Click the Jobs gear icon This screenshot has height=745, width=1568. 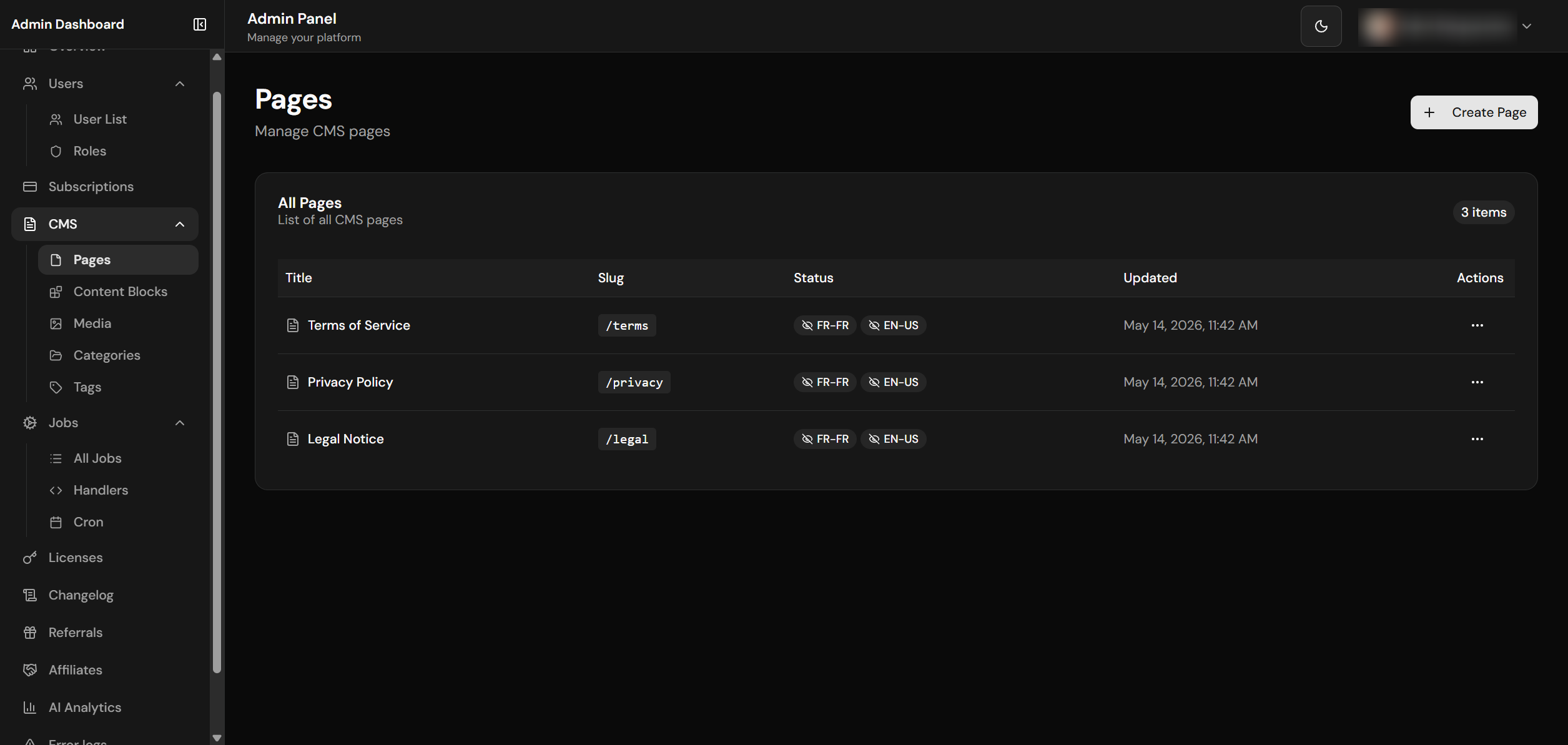30,423
